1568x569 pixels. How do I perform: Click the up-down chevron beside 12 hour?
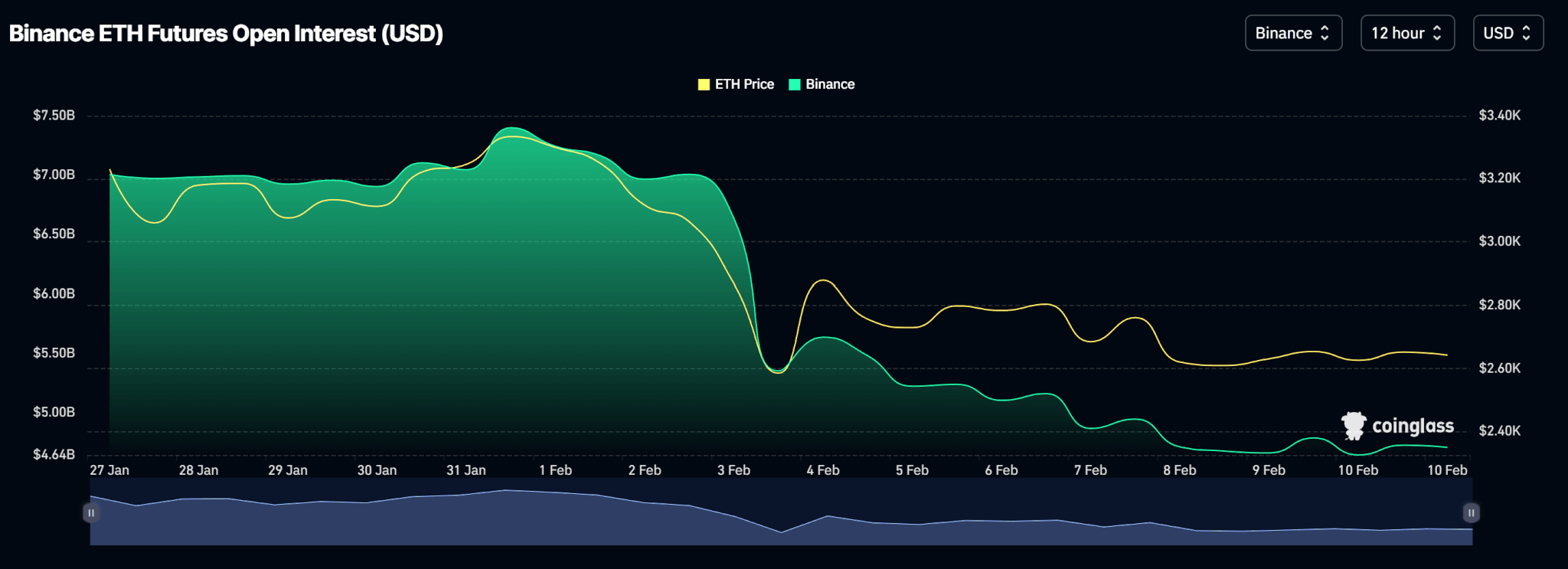click(x=1437, y=33)
